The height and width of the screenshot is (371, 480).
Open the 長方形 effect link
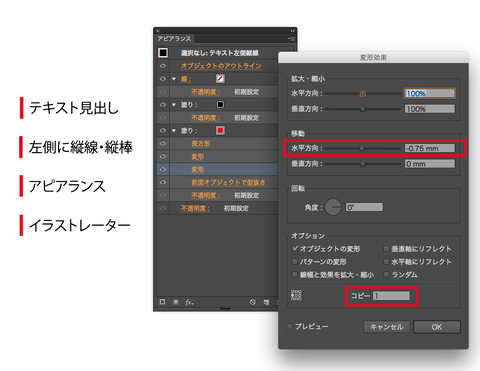tap(201, 144)
